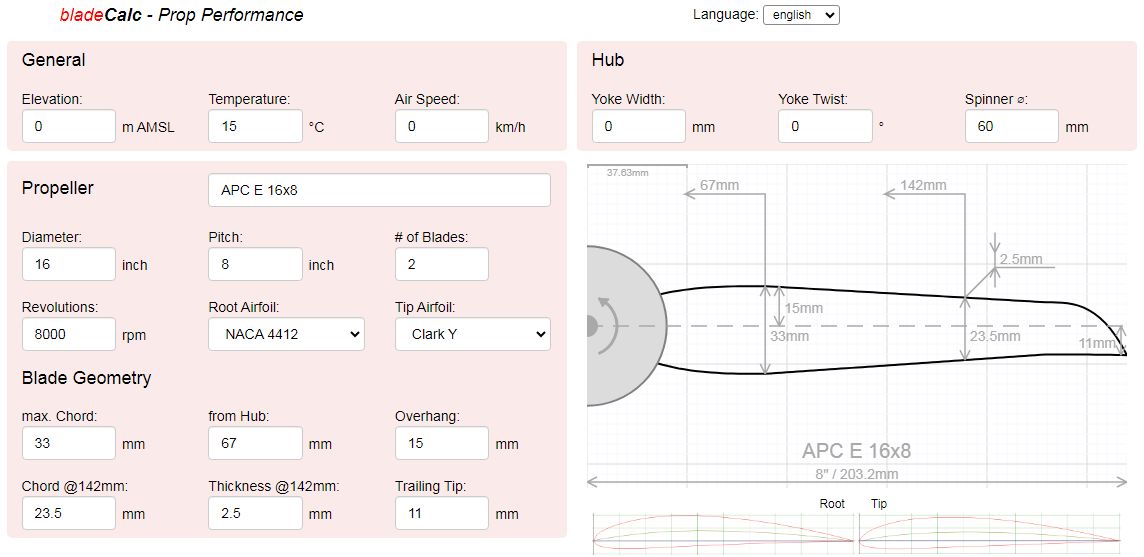This screenshot has height=557, width=1144.
Task: Open the Language dropdown
Action: click(801, 15)
